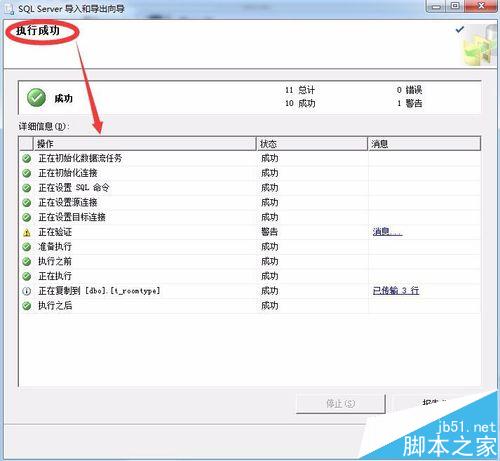Select the row 执行之前
500x461 pixels.
(x=250, y=261)
